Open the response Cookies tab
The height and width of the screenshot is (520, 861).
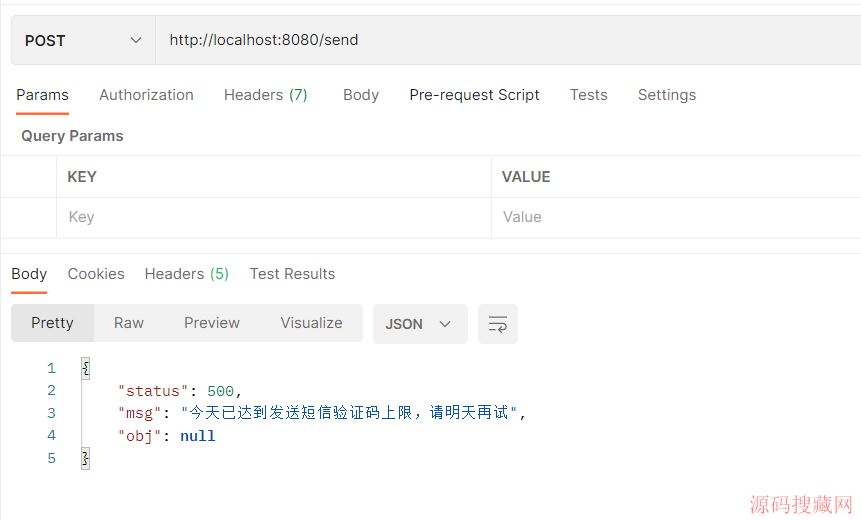tap(96, 274)
